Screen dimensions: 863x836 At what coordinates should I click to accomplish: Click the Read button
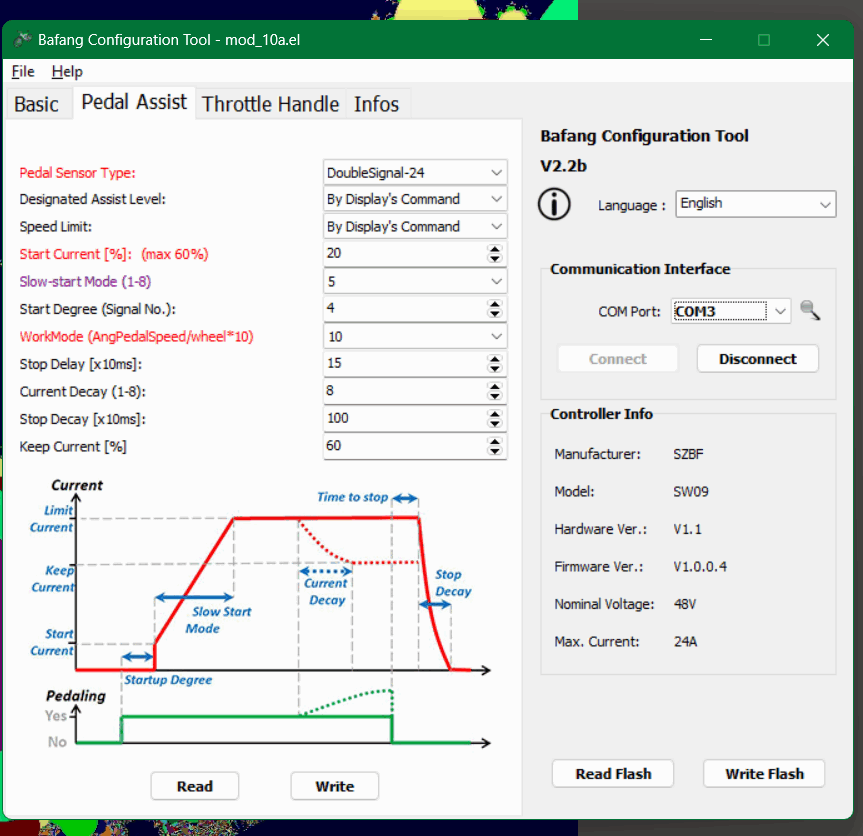coord(195,786)
